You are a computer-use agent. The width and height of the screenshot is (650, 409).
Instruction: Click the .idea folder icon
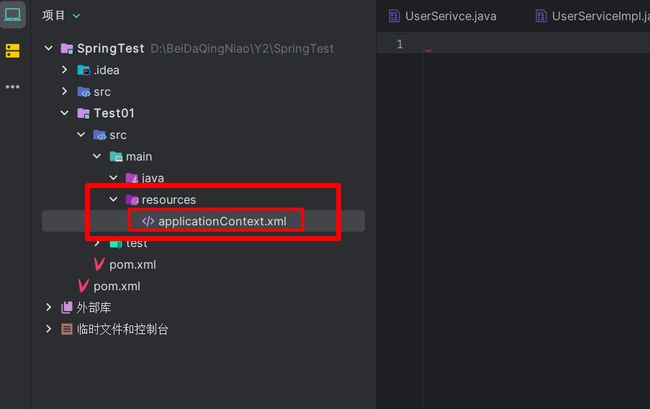click(x=83, y=70)
